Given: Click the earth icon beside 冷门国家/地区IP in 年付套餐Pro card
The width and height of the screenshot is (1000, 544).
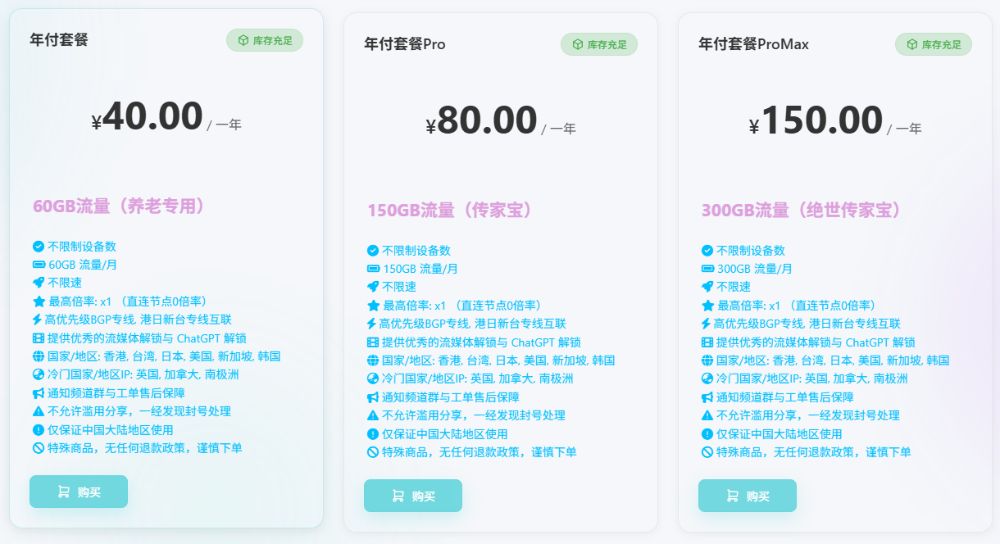Looking at the screenshot, I should (x=373, y=379).
